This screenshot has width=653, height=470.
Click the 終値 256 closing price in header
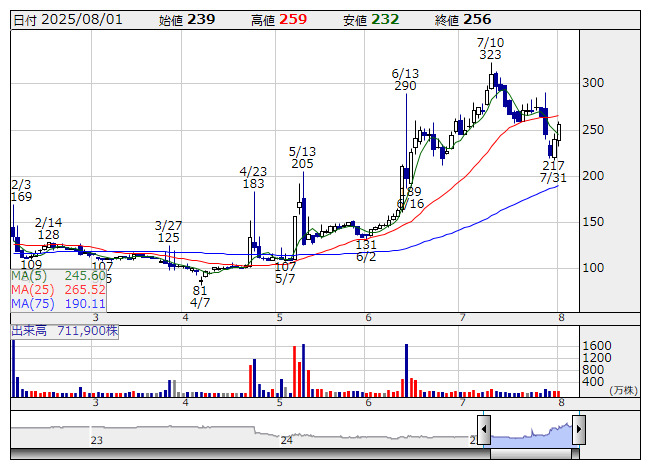coord(463,20)
